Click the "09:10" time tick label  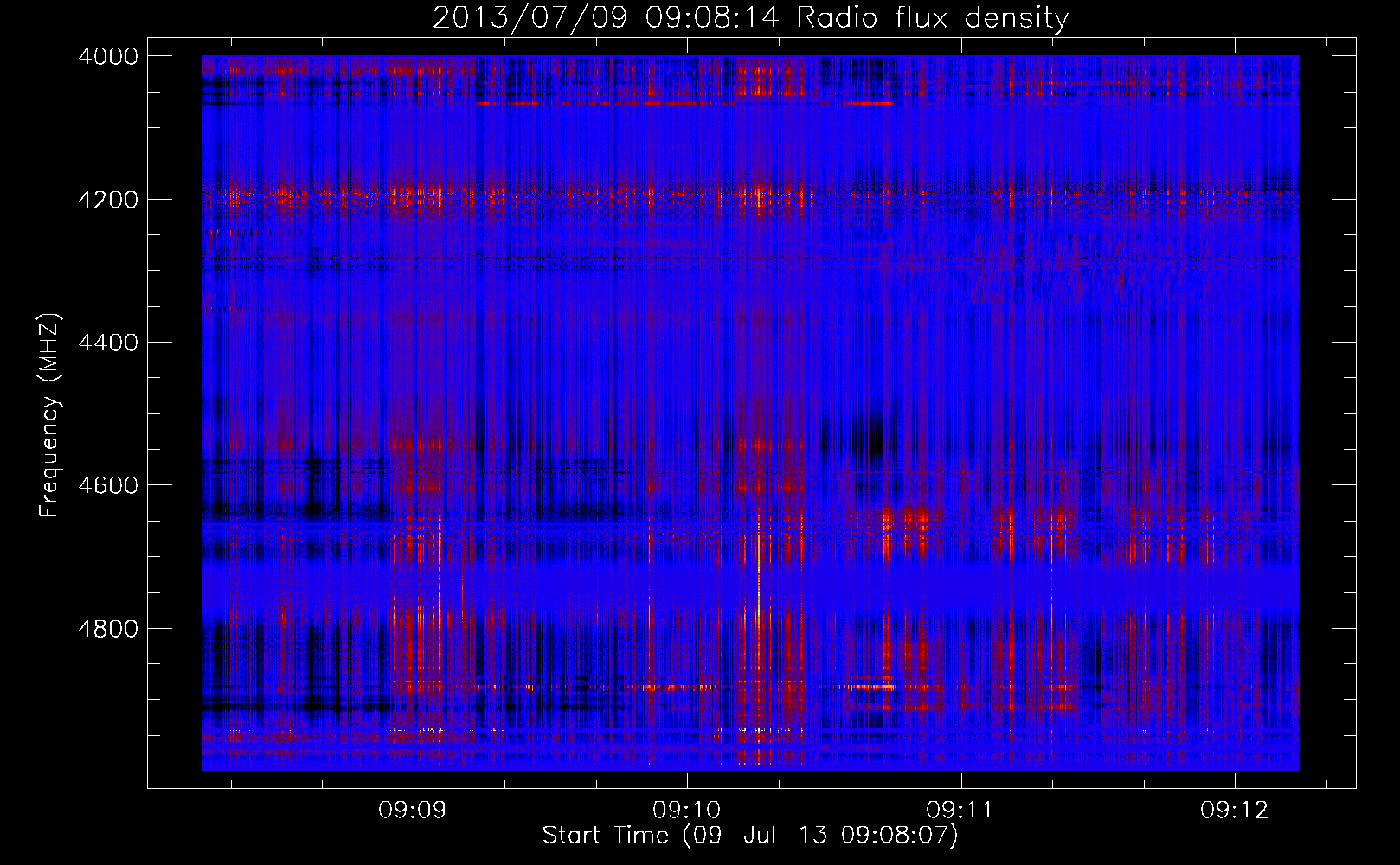tap(687, 810)
